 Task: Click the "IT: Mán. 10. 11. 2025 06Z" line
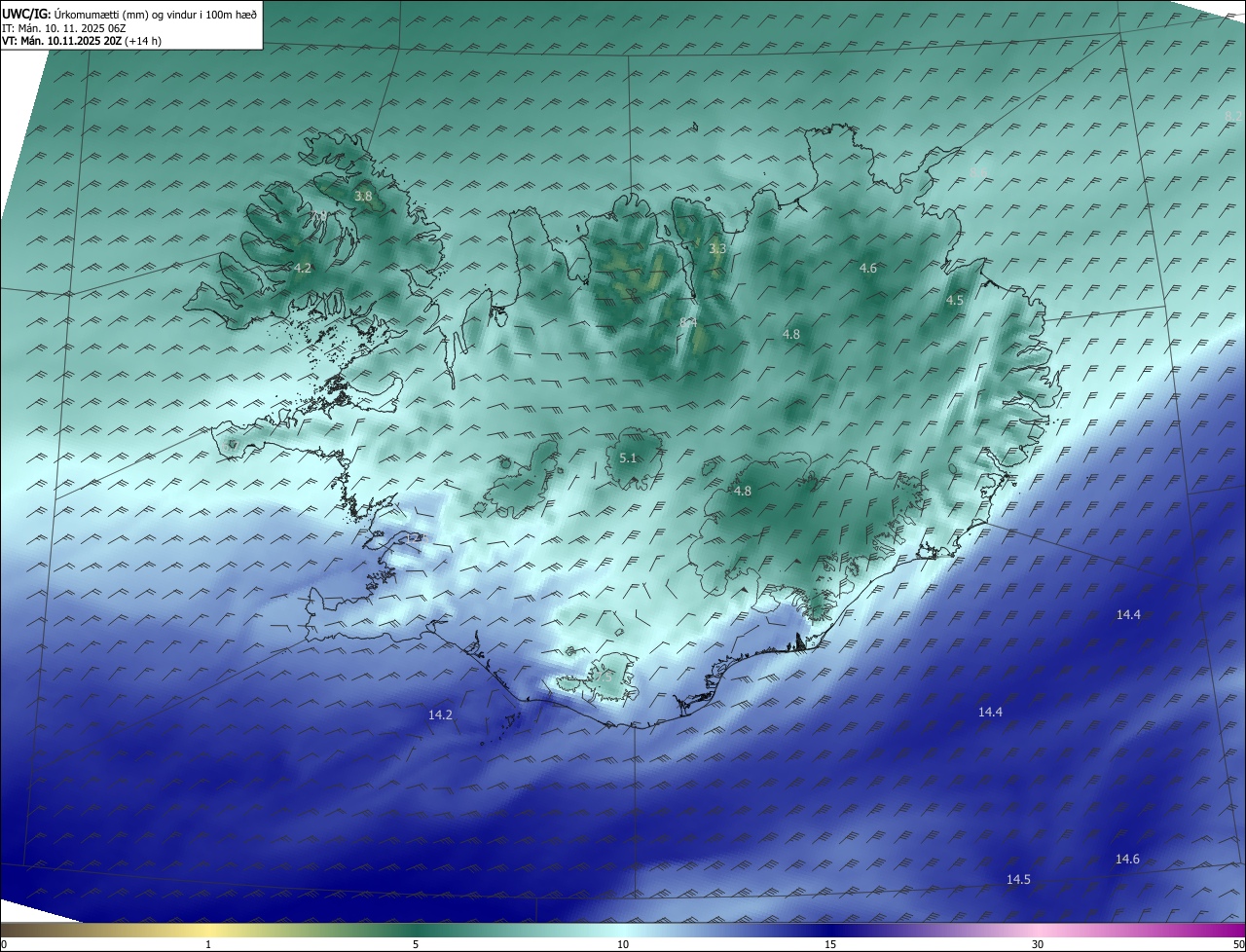coord(64,28)
